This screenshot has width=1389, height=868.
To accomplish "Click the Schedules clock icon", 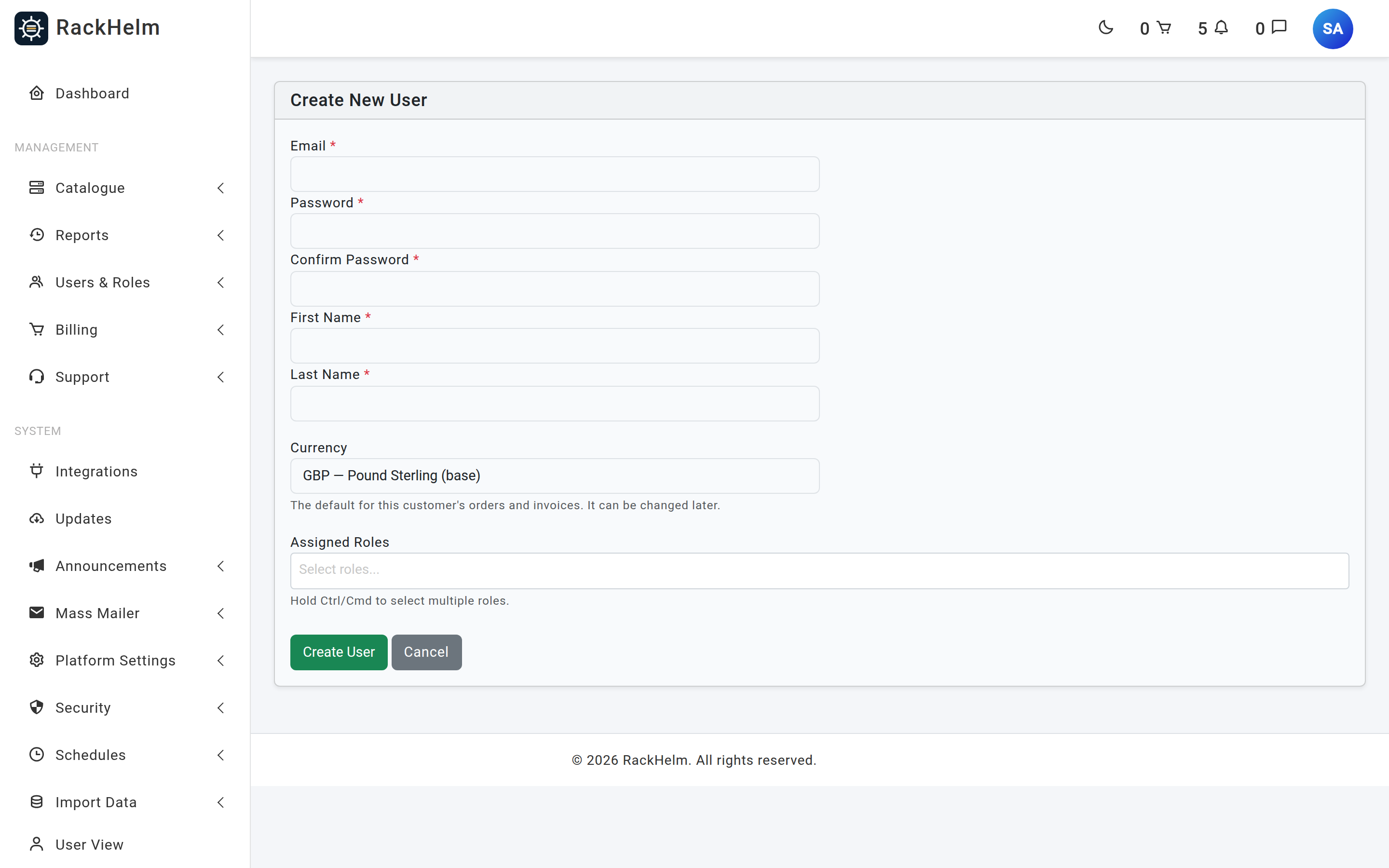I will tap(37, 754).
